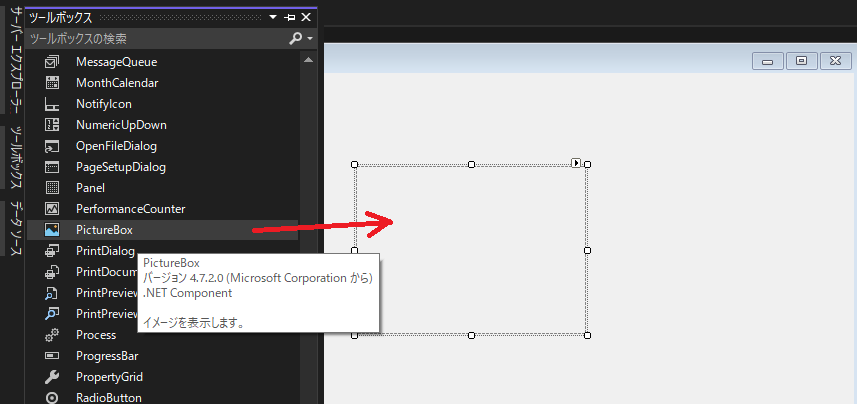
Task: Click the NotifyIcon label
Action: [x=104, y=104]
